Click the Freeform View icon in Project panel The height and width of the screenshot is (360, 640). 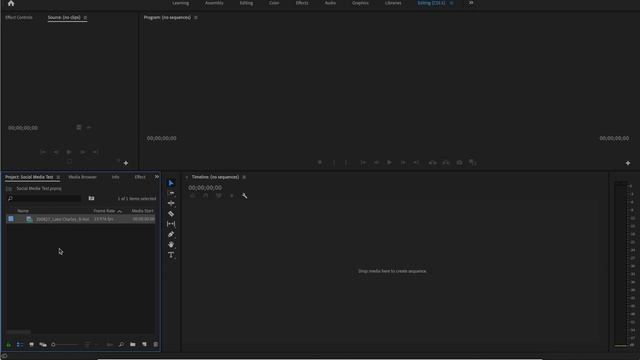click(x=43, y=344)
